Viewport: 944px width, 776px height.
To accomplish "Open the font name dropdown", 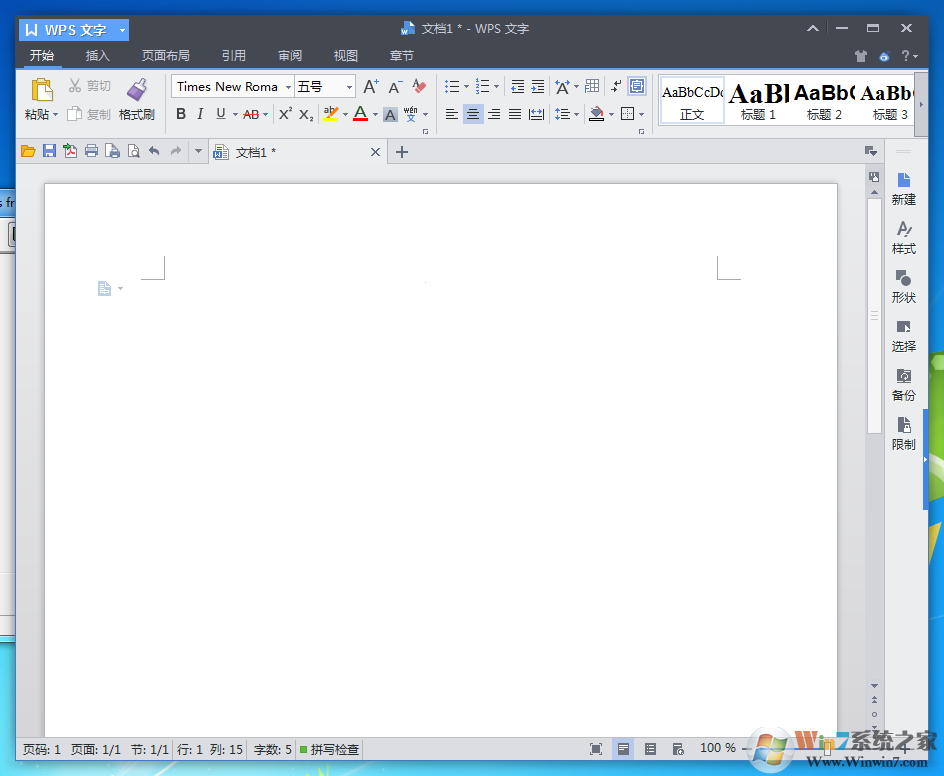I will coord(288,87).
